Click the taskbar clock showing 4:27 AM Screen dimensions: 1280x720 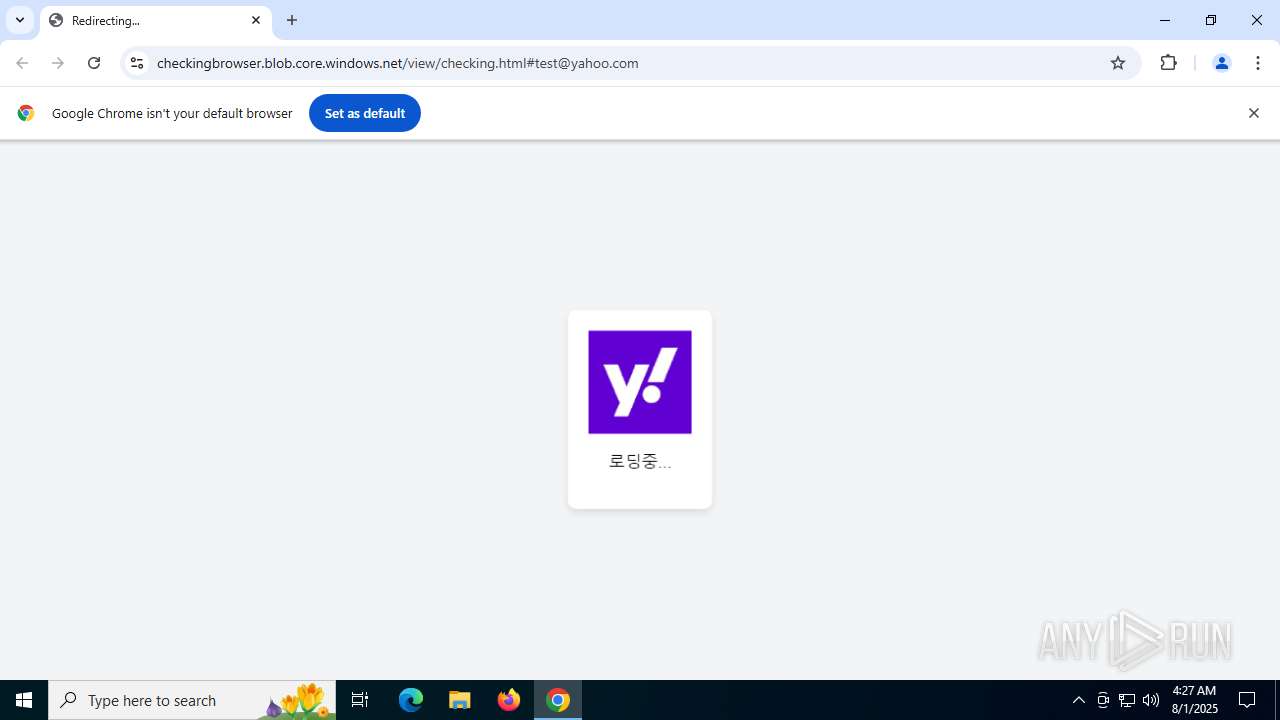[x=1194, y=700]
